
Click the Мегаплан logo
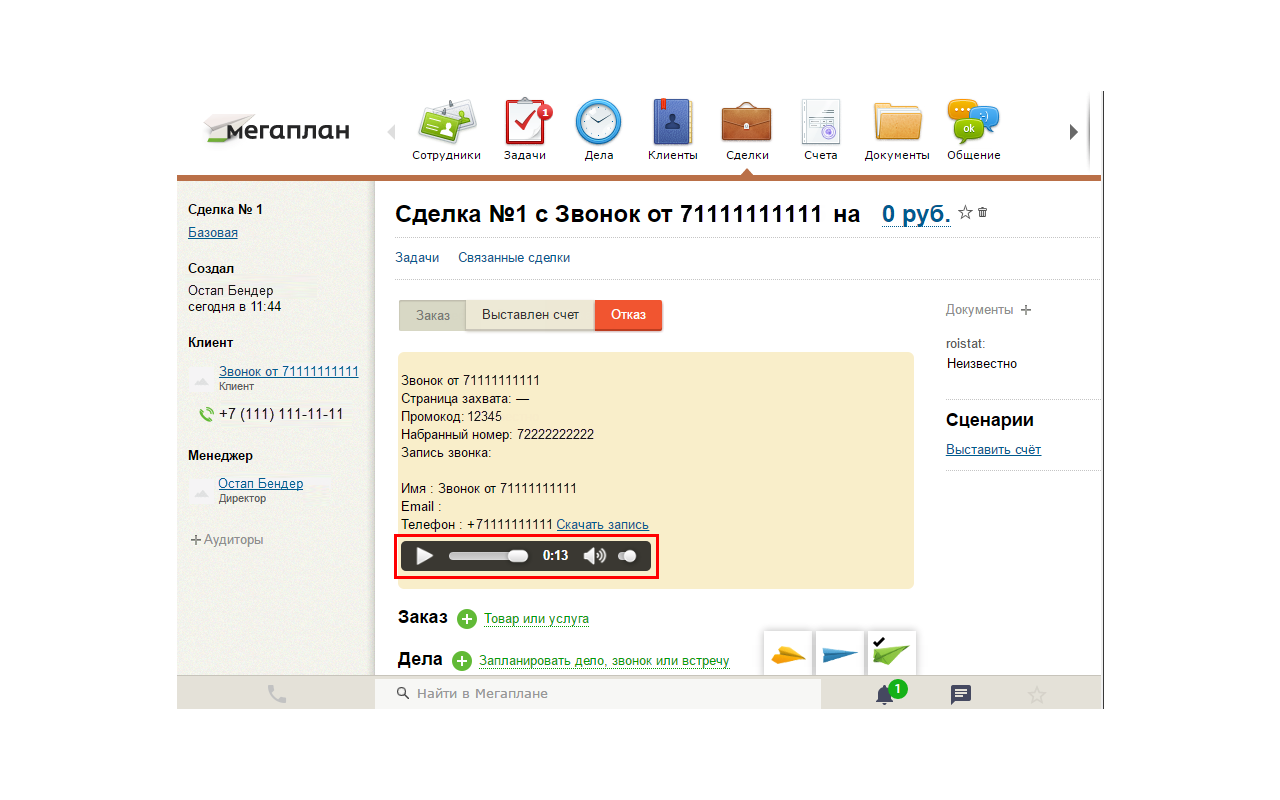tap(277, 130)
